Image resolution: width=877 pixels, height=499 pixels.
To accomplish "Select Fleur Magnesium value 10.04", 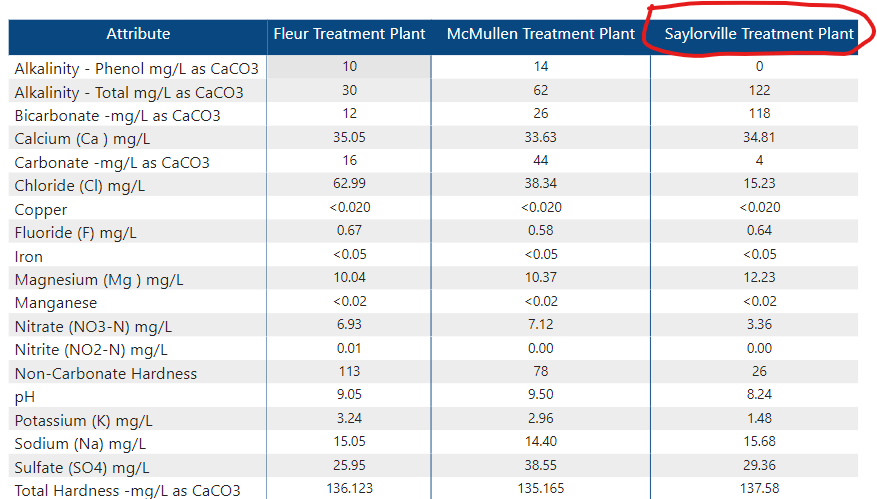I will [350, 277].
